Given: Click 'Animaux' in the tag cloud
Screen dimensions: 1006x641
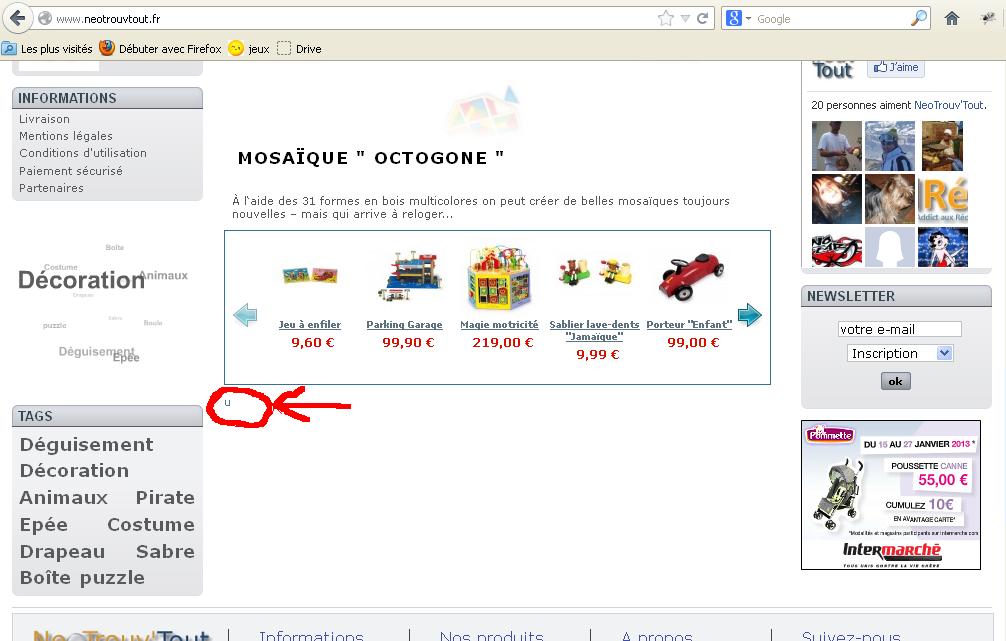Looking at the screenshot, I should click(164, 275).
